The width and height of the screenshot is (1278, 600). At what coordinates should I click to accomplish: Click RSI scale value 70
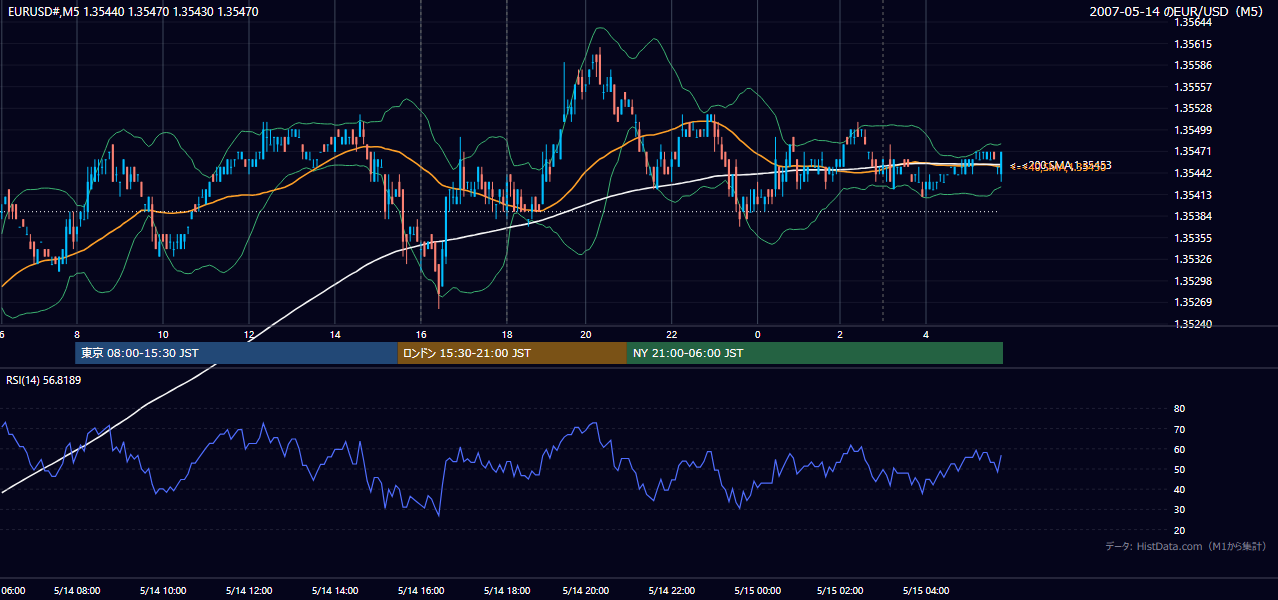click(1179, 429)
